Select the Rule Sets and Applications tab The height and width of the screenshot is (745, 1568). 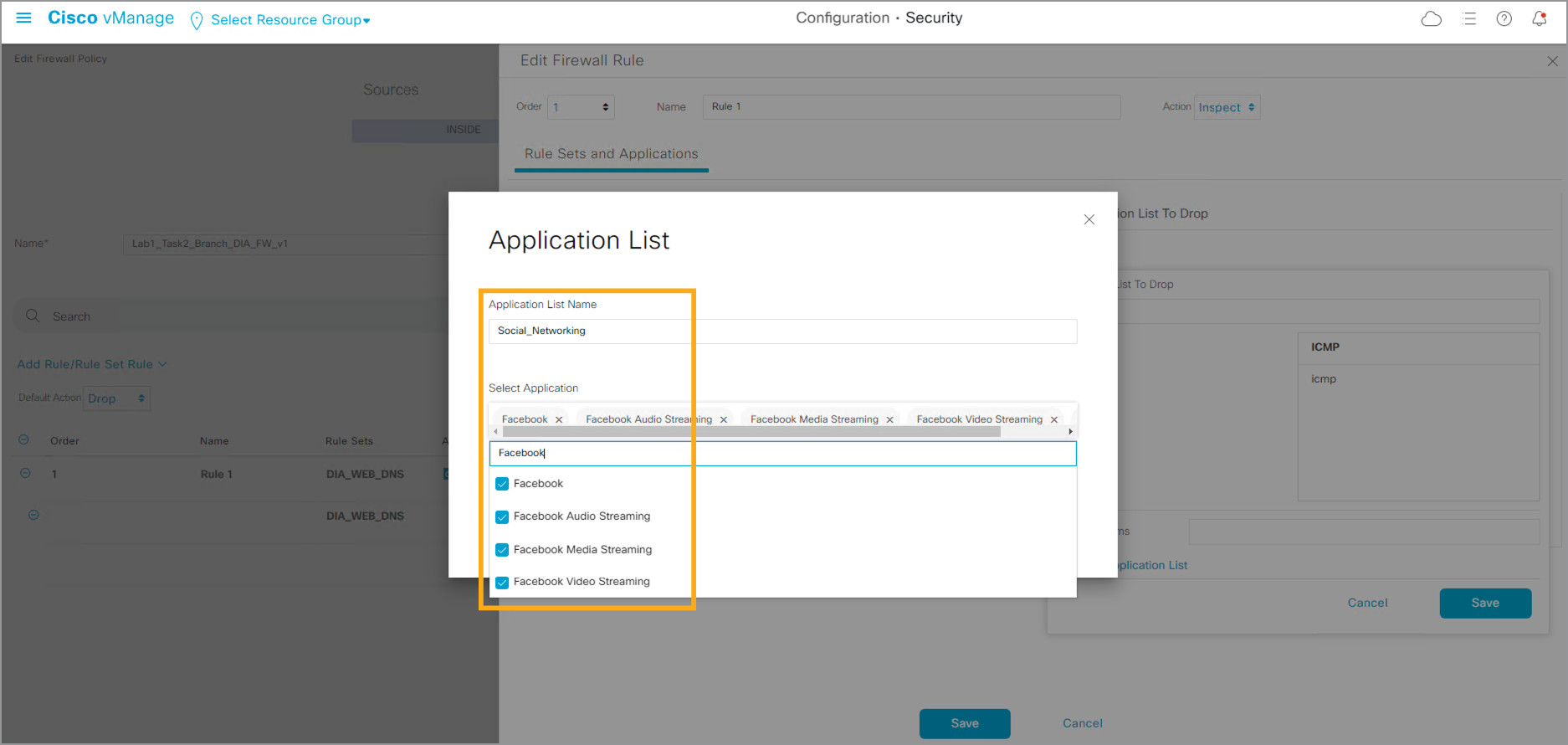click(611, 154)
